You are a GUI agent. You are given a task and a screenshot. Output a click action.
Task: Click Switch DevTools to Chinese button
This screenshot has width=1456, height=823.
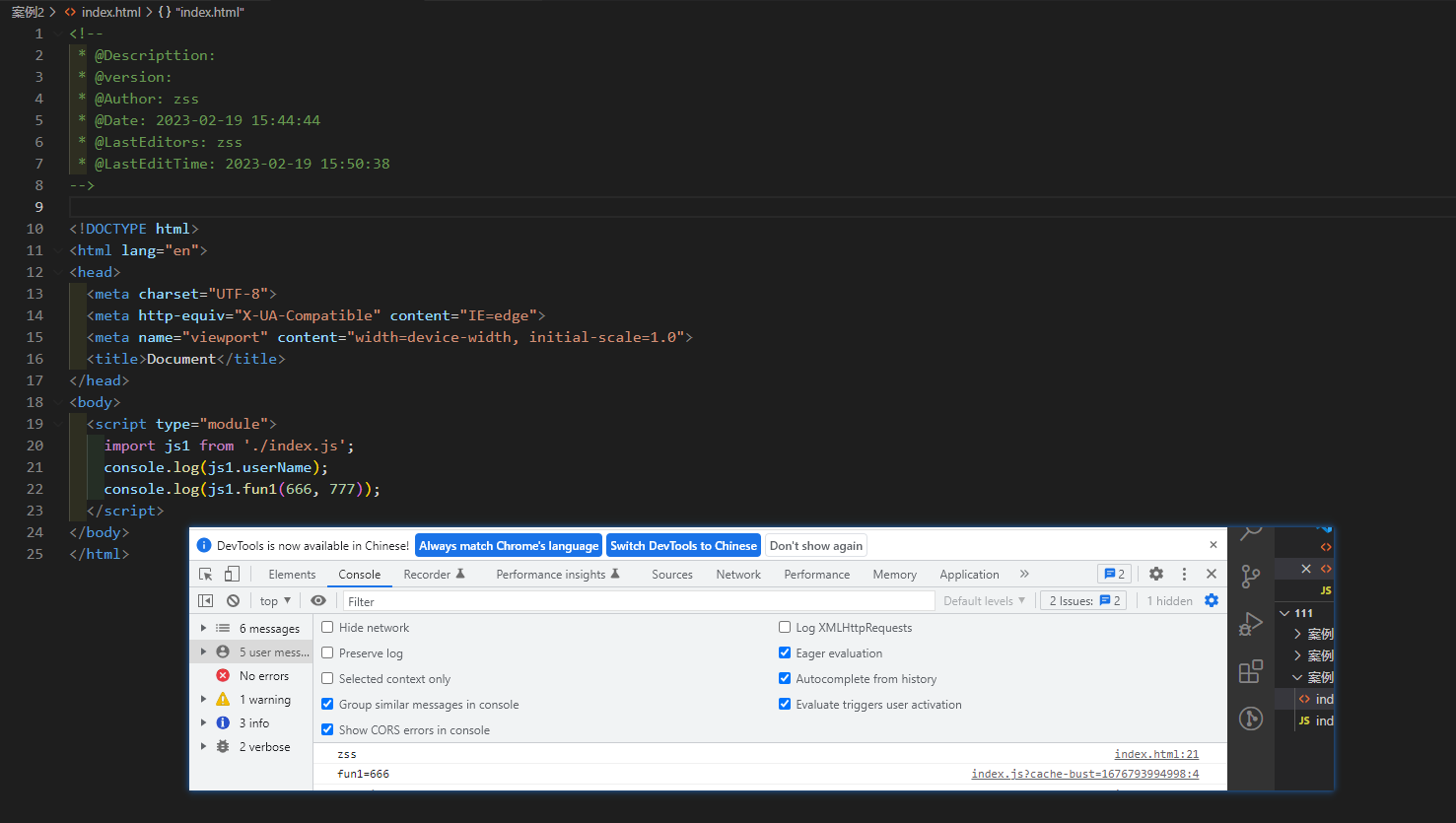tap(683, 545)
